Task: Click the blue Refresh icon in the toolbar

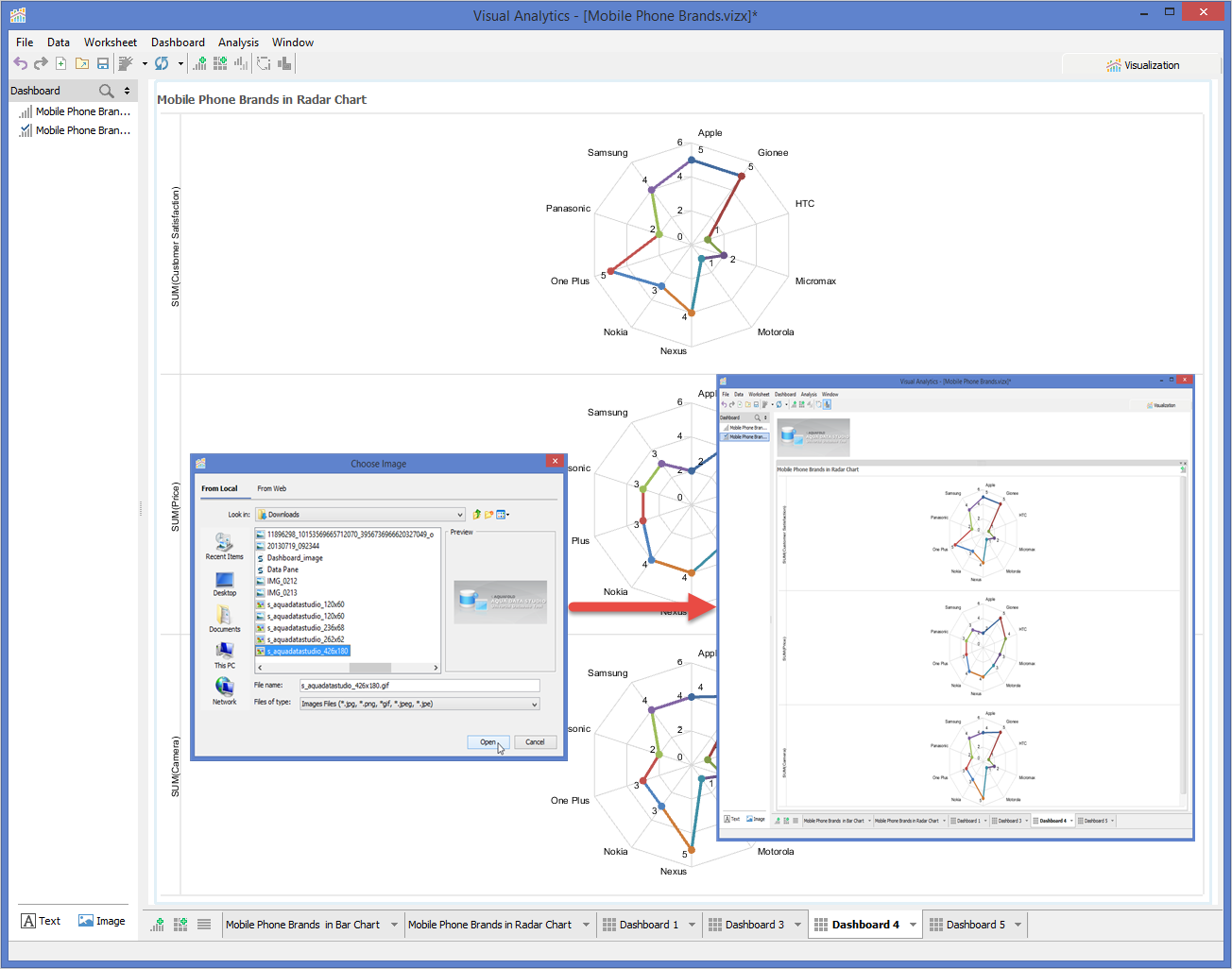Action: 162,63
